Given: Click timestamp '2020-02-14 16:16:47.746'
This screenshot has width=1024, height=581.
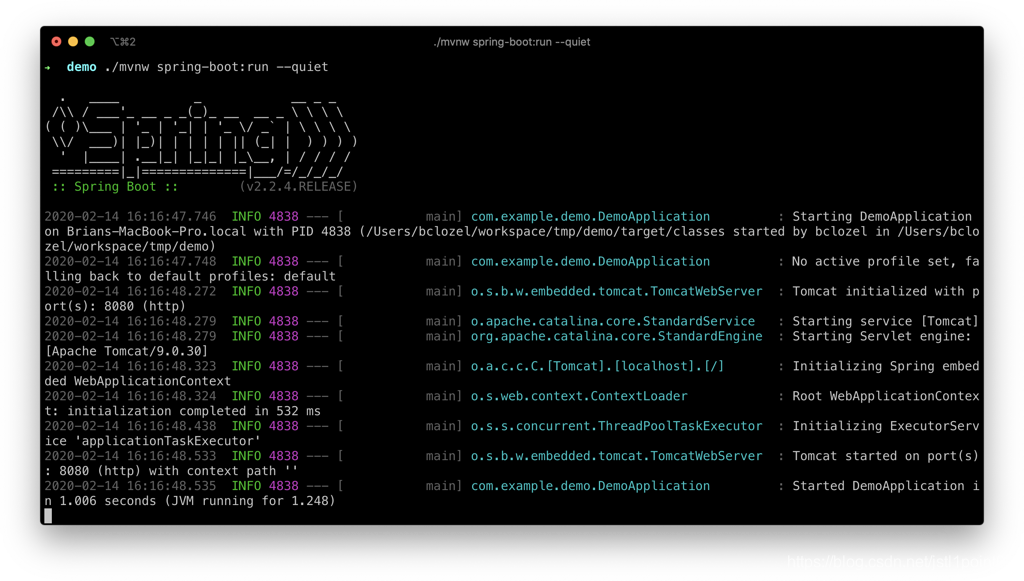Looking at the screenshot, I should tap(130, 217).
